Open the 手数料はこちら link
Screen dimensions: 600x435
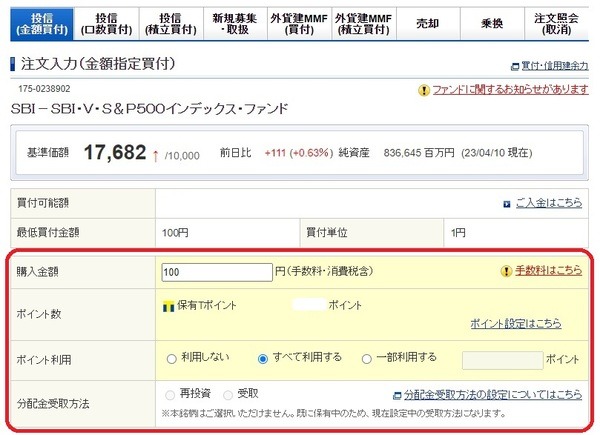548,270
